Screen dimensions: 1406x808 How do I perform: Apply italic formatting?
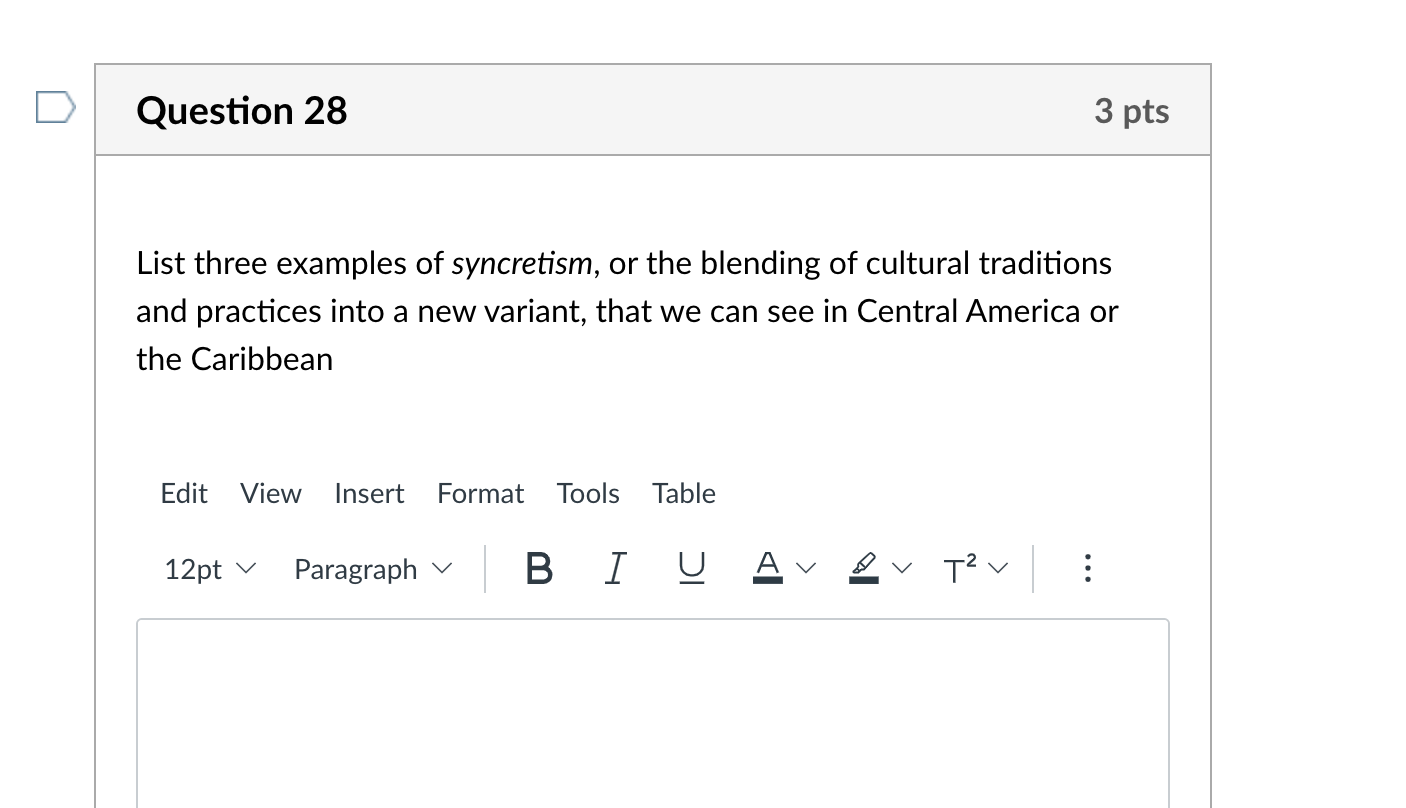coord(614,568)
